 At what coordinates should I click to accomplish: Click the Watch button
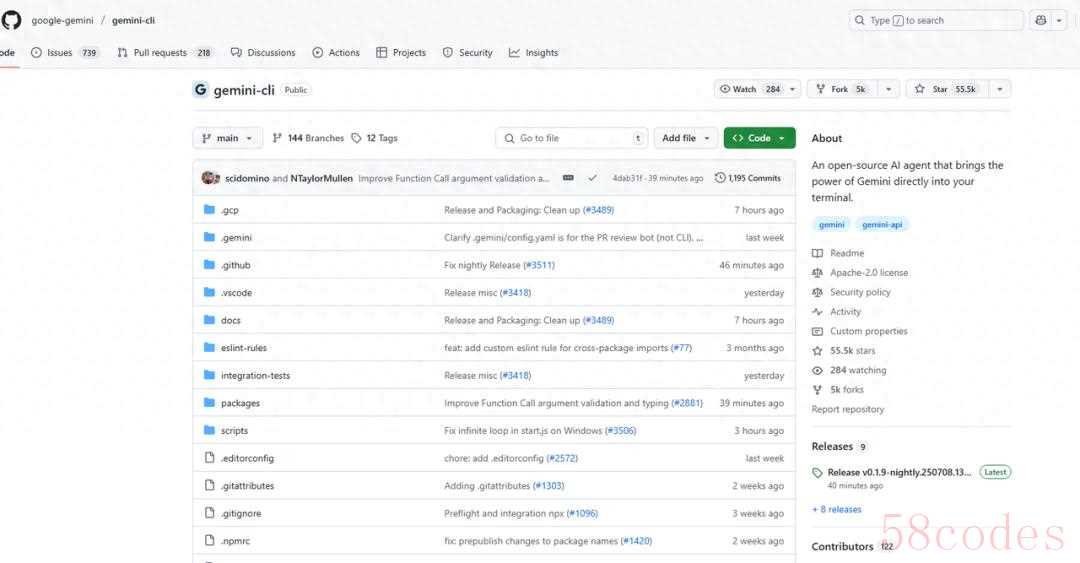(749, 89)
